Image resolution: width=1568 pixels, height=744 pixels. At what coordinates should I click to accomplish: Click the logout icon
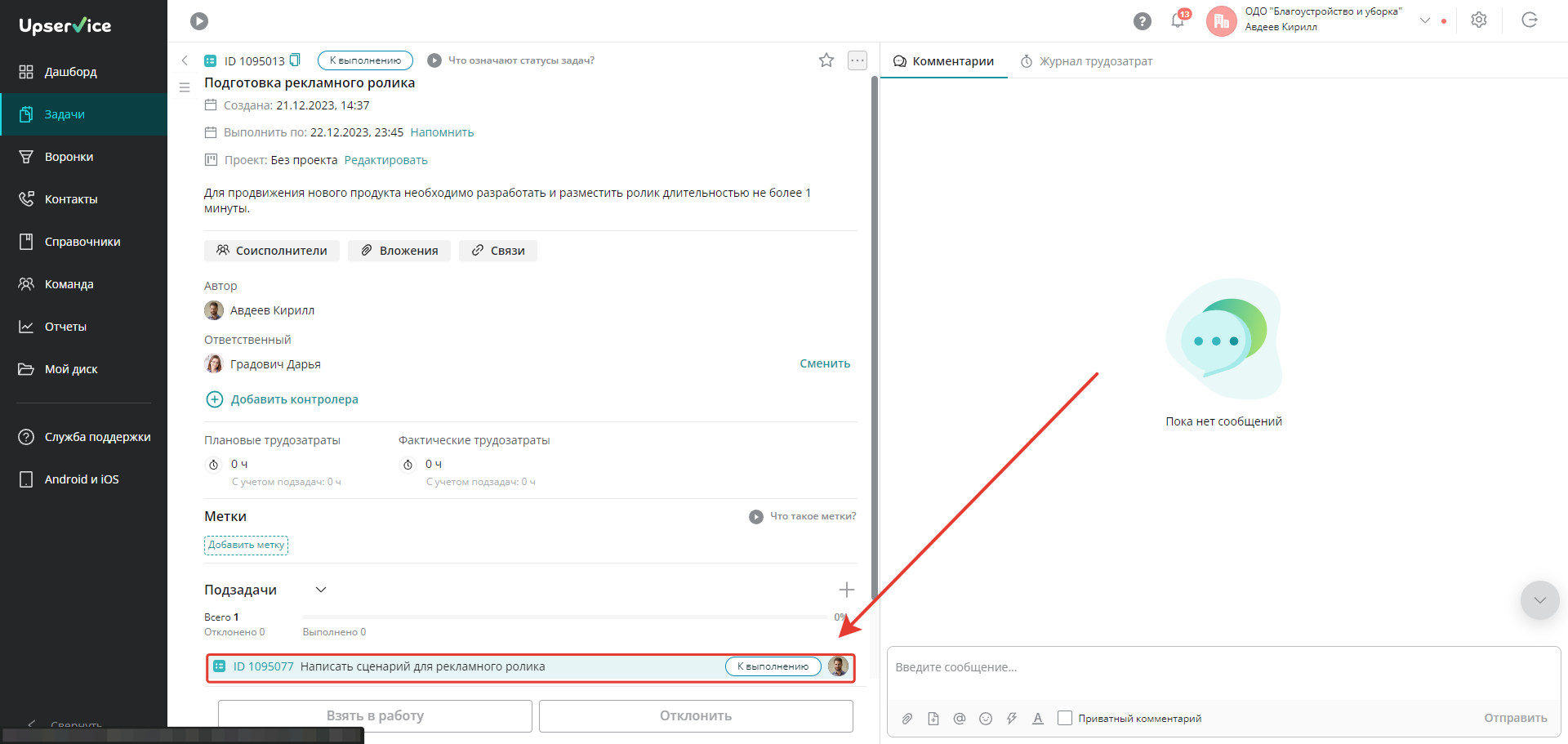click(x=1530, y=20)
